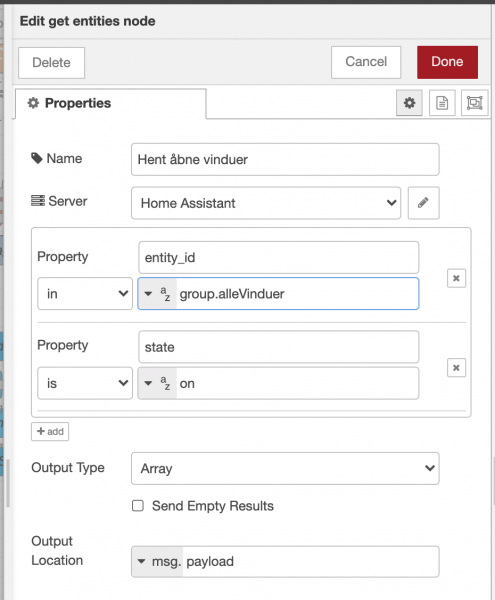The image size is (495, 600).
Task: Switch to the Properties tab
Action: [x=111, y=103]
